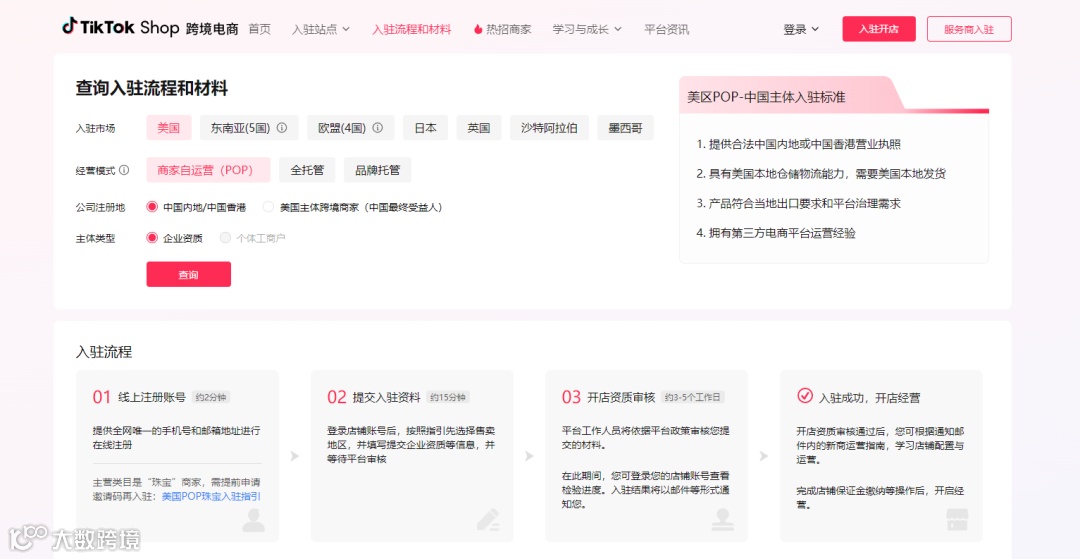Click 约15分钟 time tag
This screenshot has height=559, width=1080.
point(448,397)
